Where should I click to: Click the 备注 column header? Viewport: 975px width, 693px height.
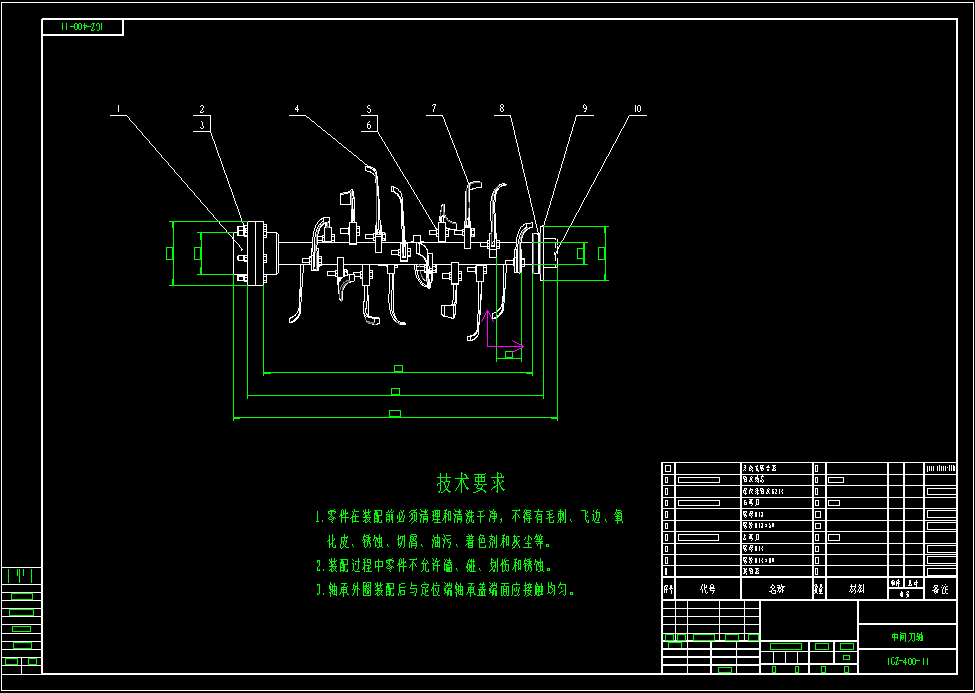click(x=940, y=589)
